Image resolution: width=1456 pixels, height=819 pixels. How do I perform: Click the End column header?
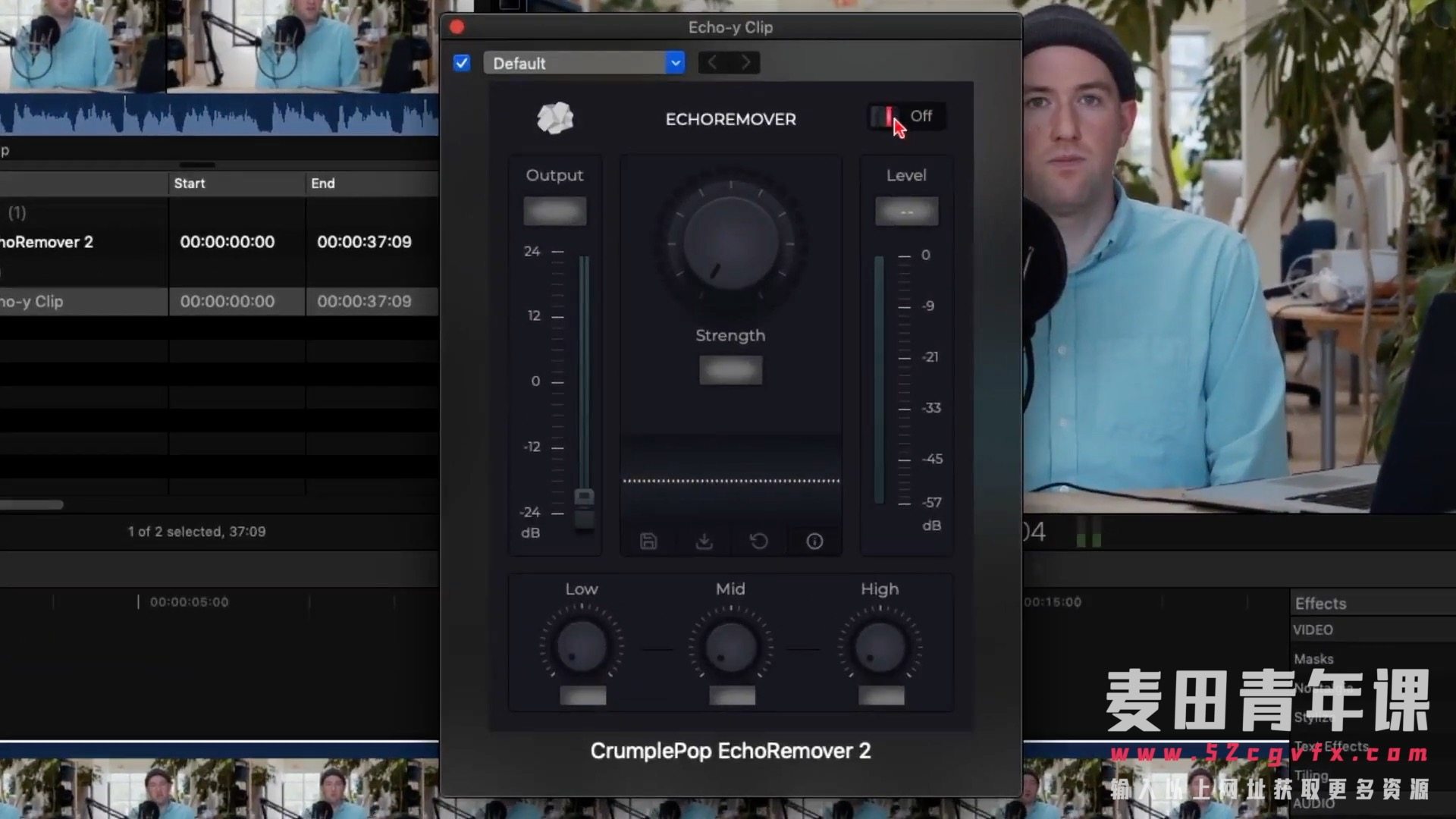click(x=323, y=184)
